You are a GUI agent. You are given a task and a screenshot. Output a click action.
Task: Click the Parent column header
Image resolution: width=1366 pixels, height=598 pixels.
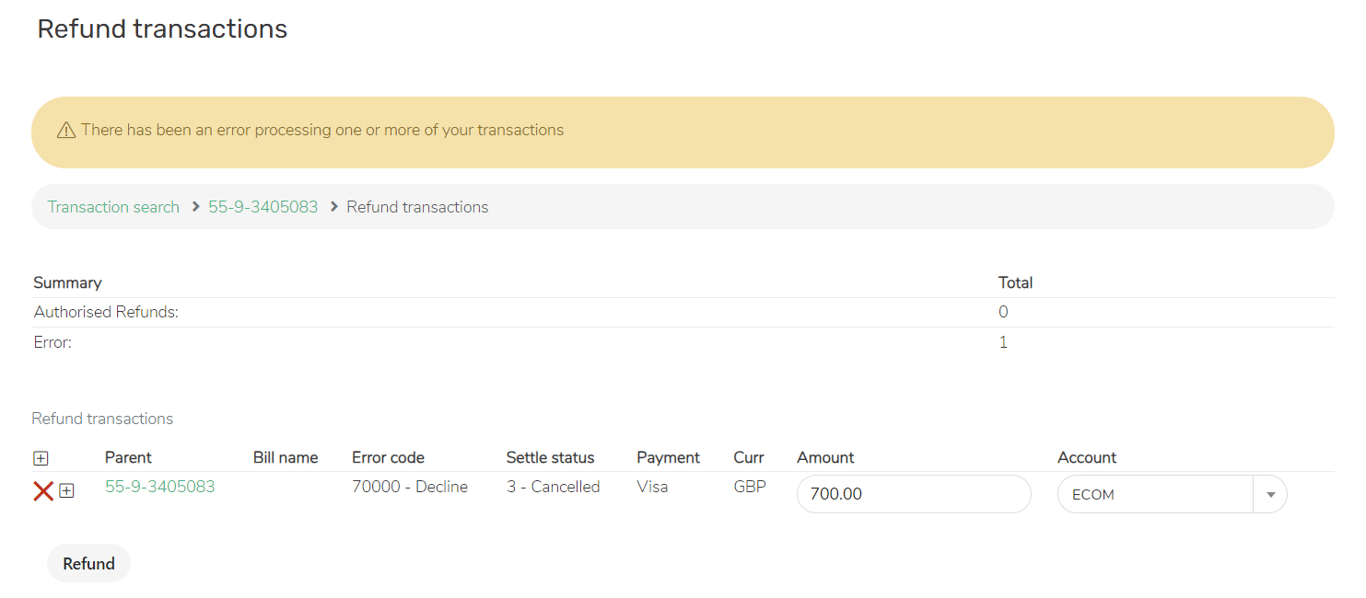[128, 458]
